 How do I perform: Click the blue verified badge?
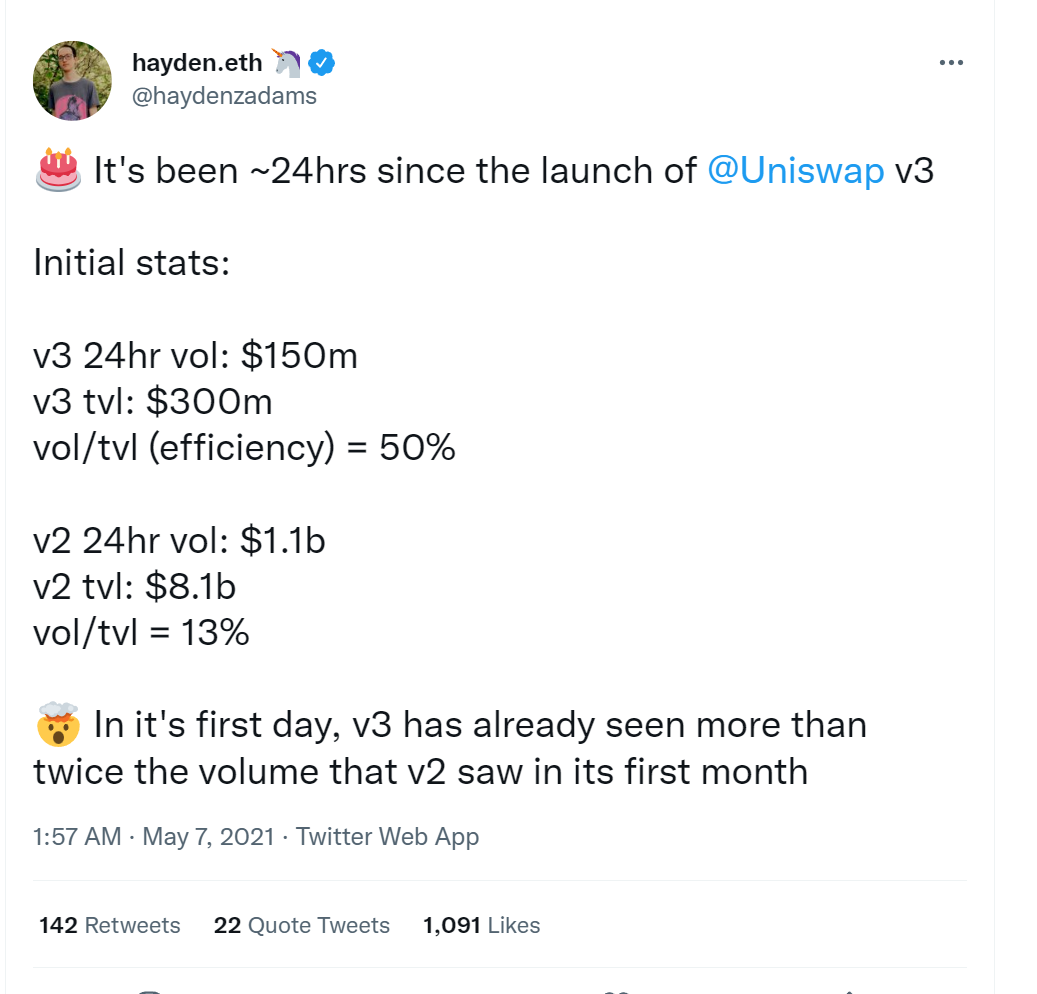click(x=321, y=63)
